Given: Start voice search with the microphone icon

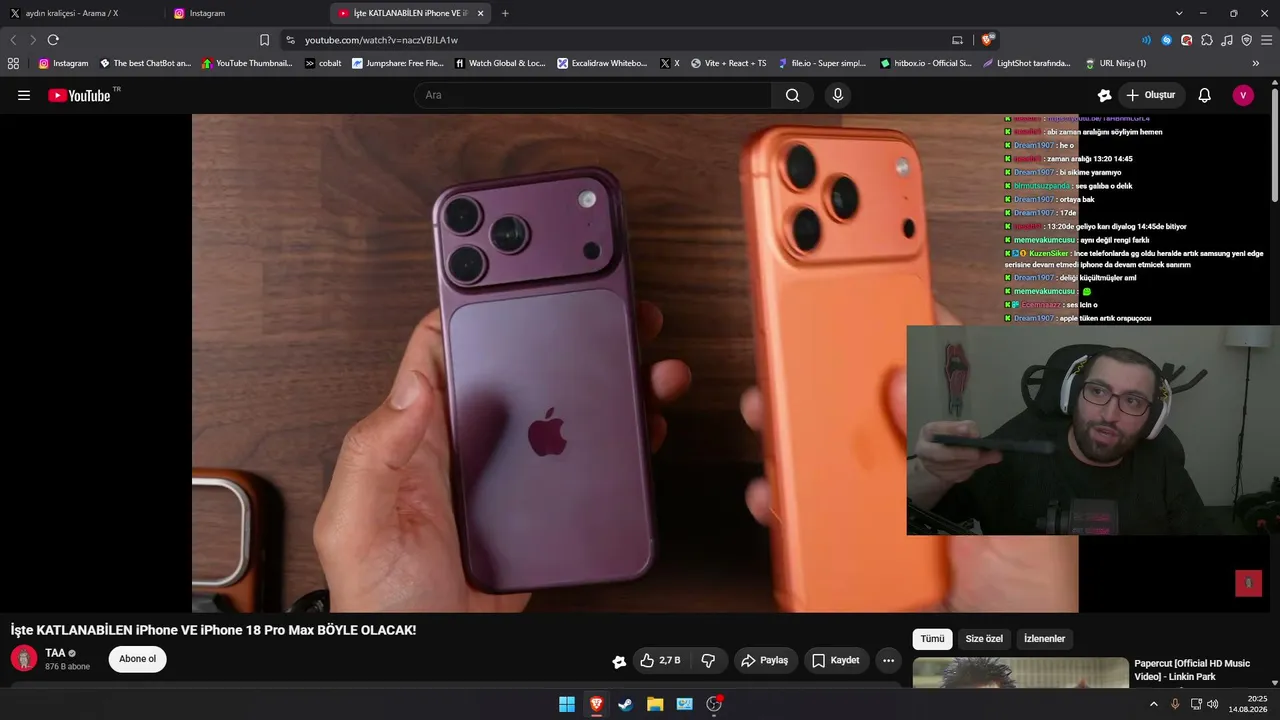Looking at the screenshot, I should point(838,95).
